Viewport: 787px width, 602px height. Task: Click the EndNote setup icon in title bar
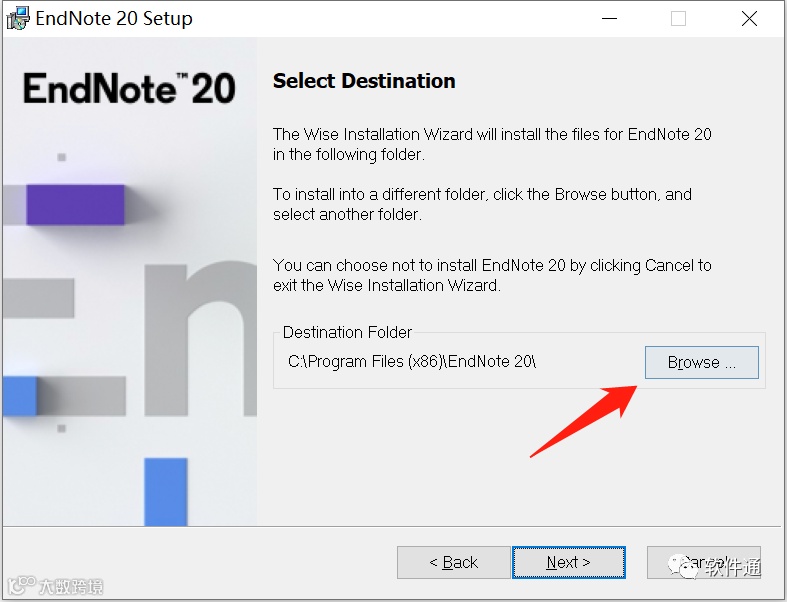[x=18, y=19]
